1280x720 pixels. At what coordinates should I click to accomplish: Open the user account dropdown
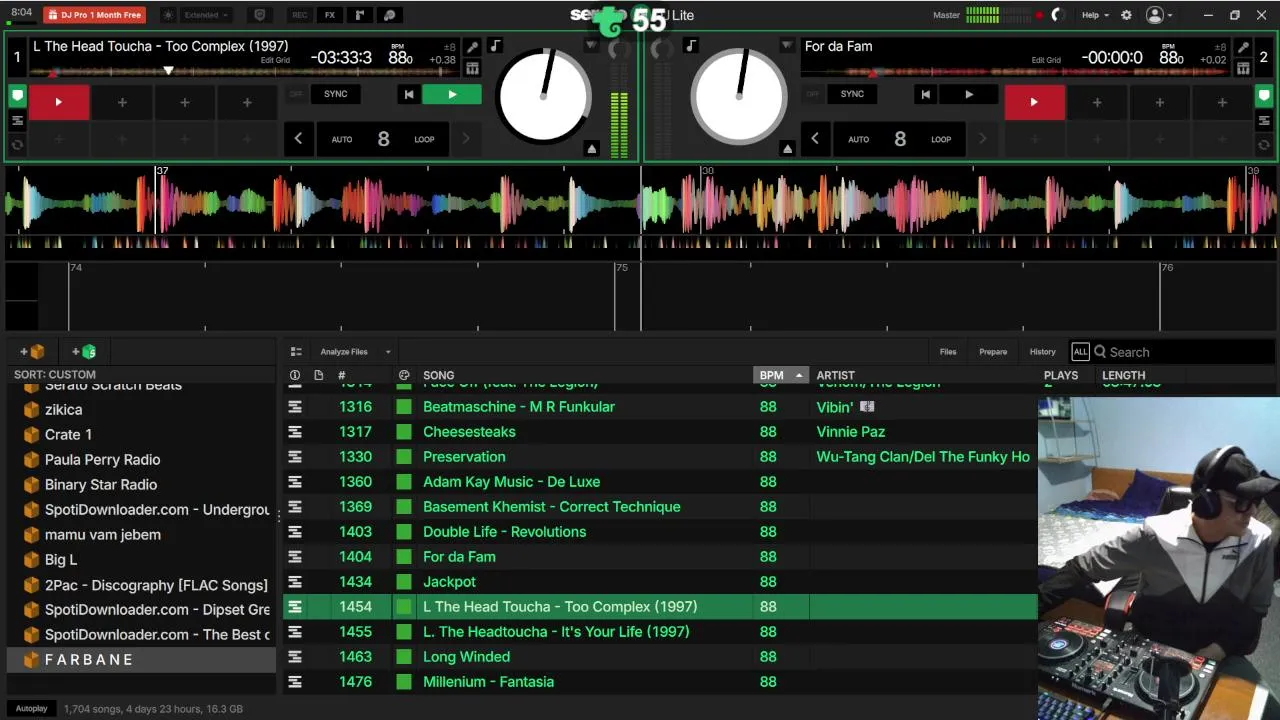pos(1160,15)
